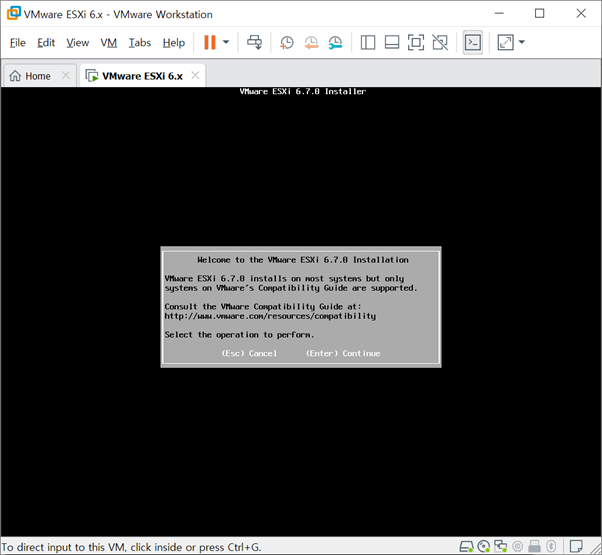
Task: Click the Bluetooth device status icon
Action: (551, 546)
